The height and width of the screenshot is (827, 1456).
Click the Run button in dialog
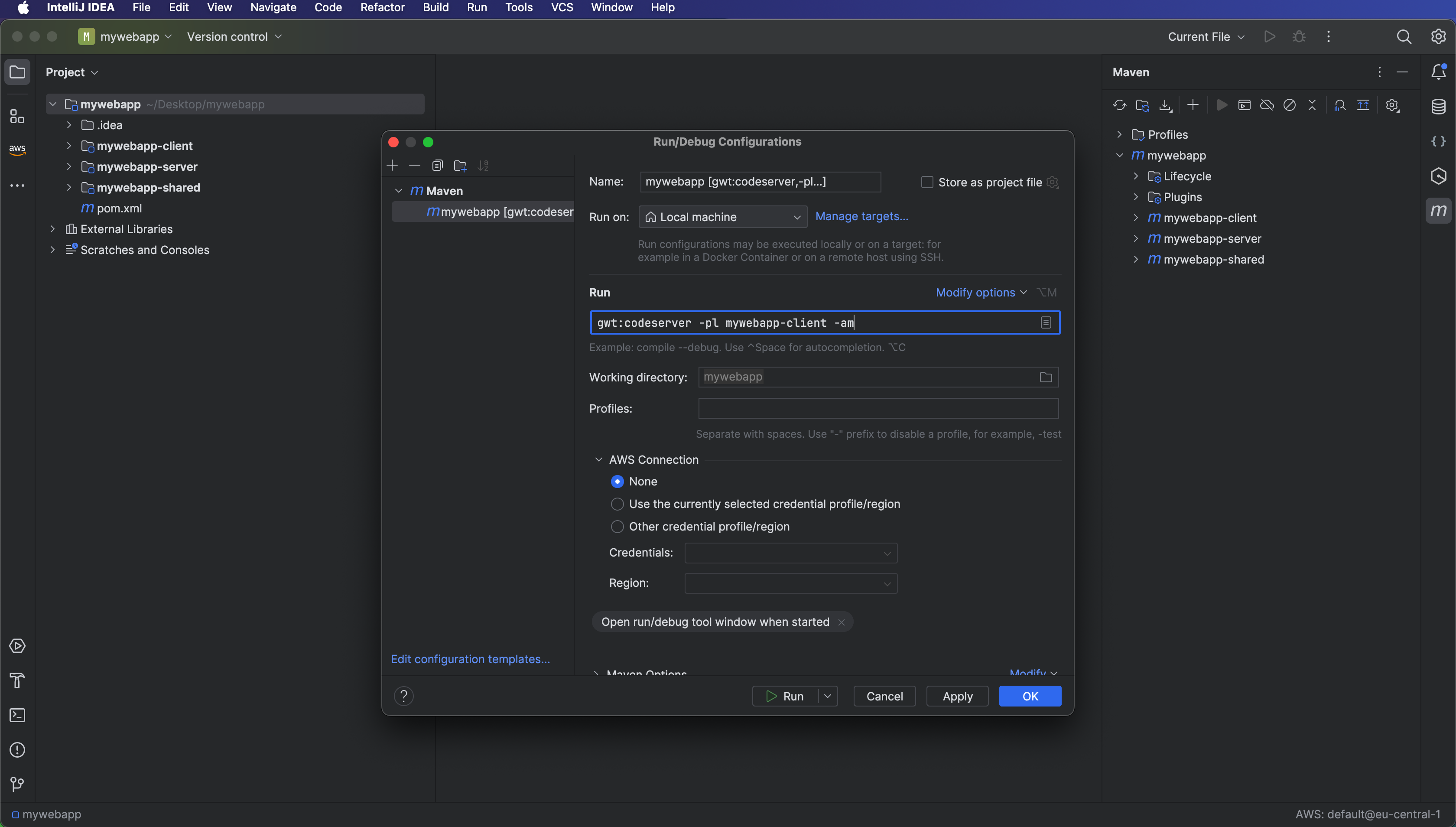pos(785,697)
